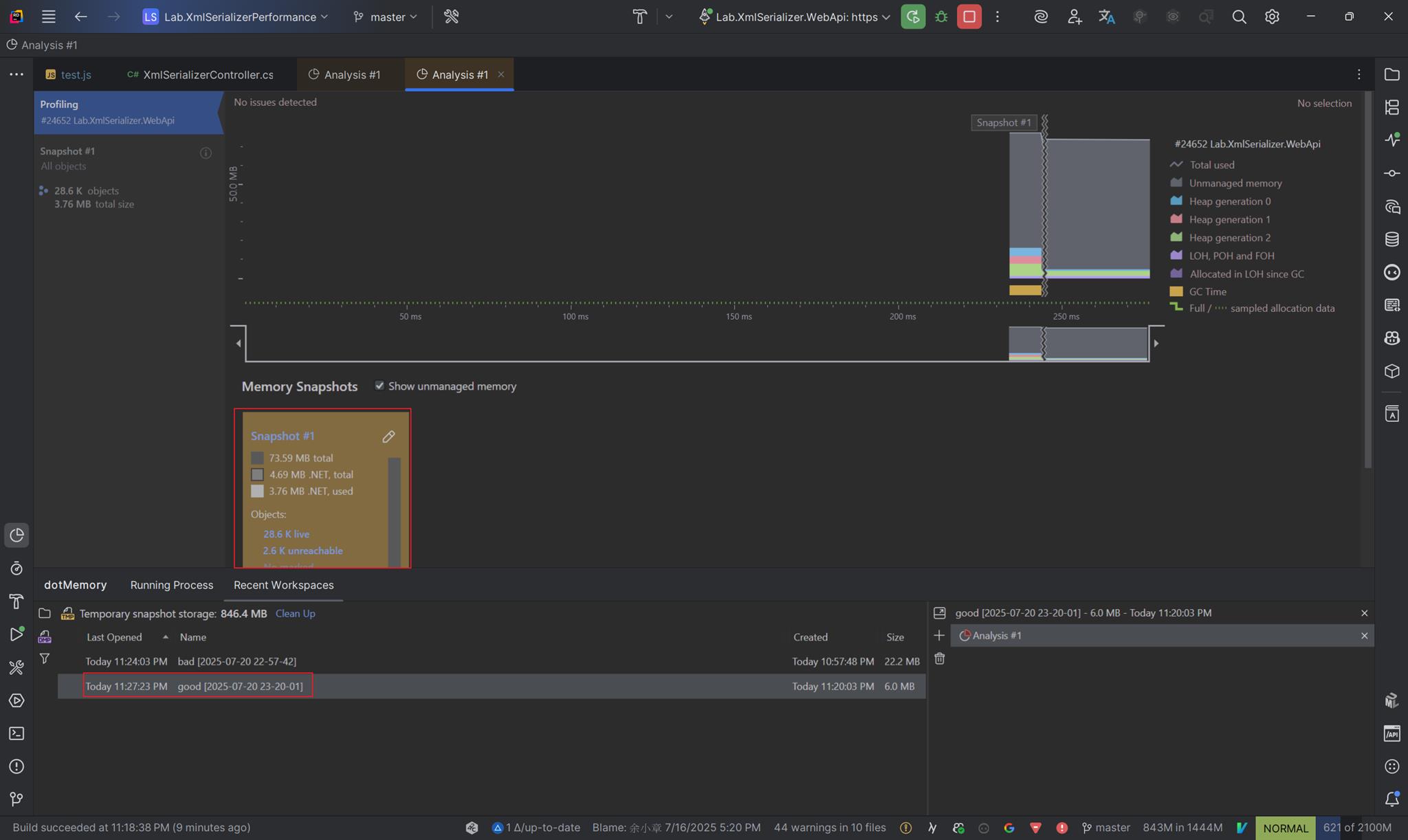Open the Recent Workspaces tab
This screenshot has height=840, width=1408.
[283, 585]
